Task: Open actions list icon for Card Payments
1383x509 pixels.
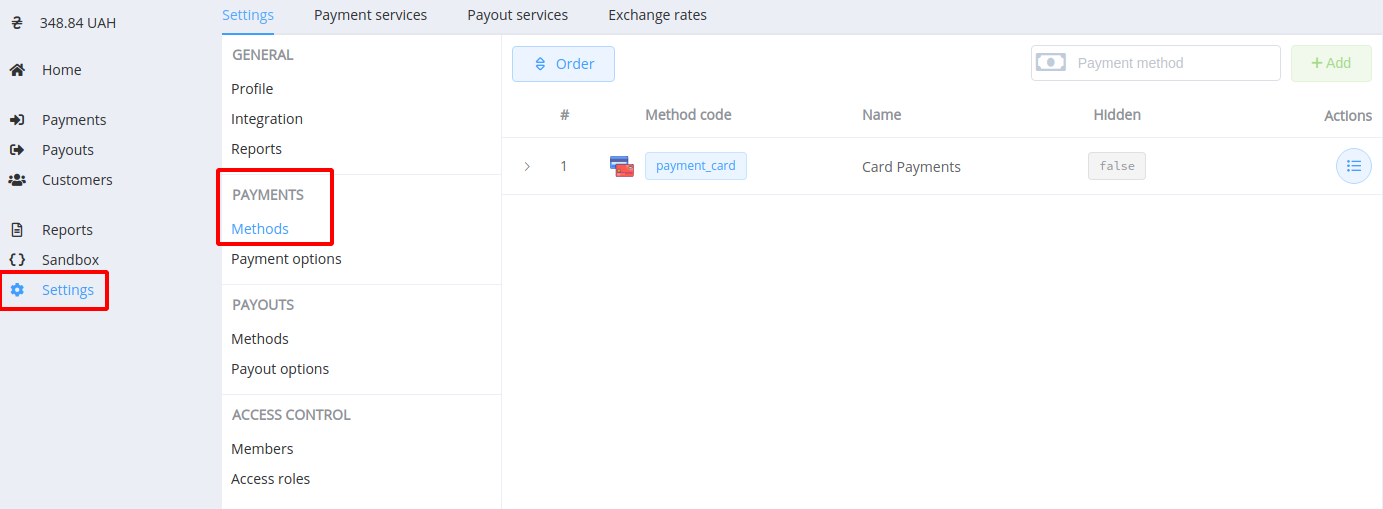Action: pos(1353,166)
